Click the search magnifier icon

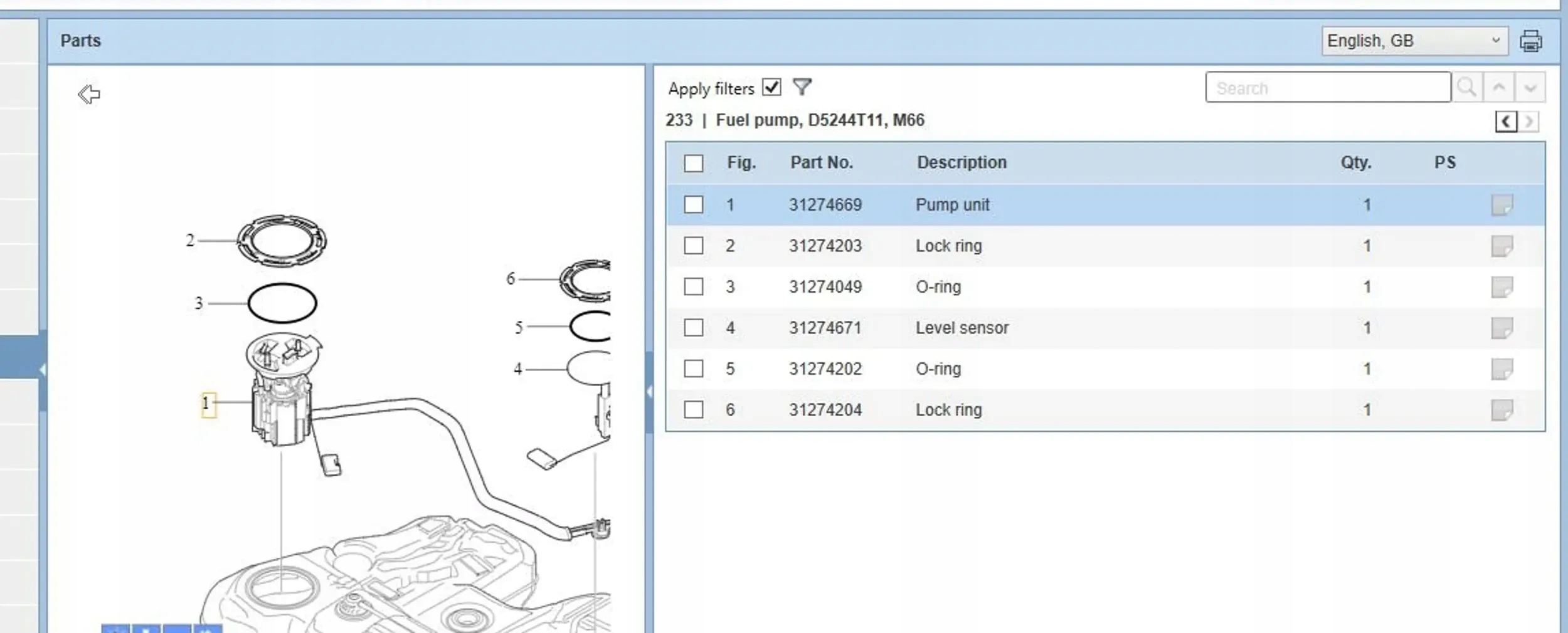[x=1467, y=87]
